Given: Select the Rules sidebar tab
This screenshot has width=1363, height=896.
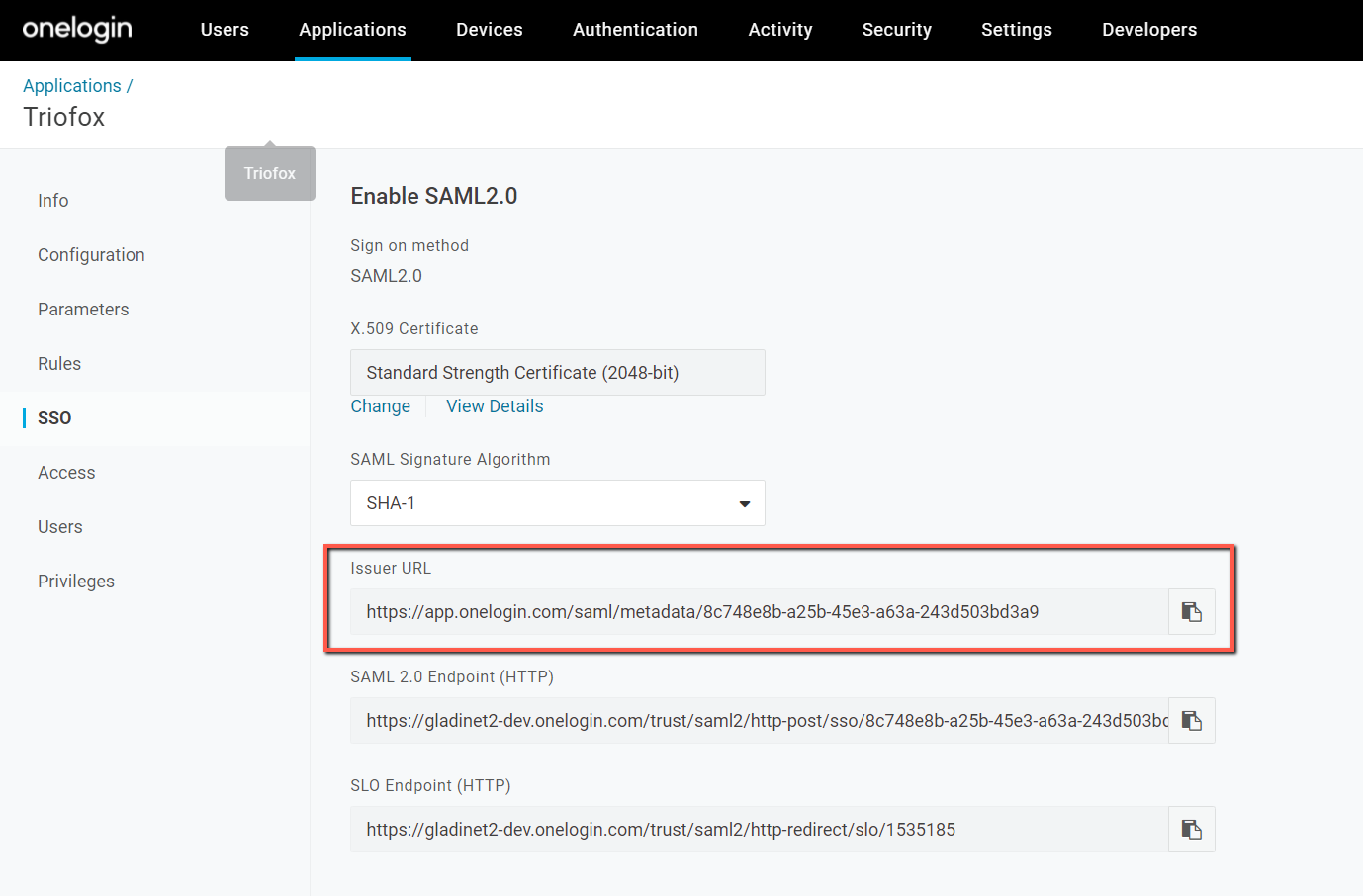Looking at the screenshot, I should [59, 364].
